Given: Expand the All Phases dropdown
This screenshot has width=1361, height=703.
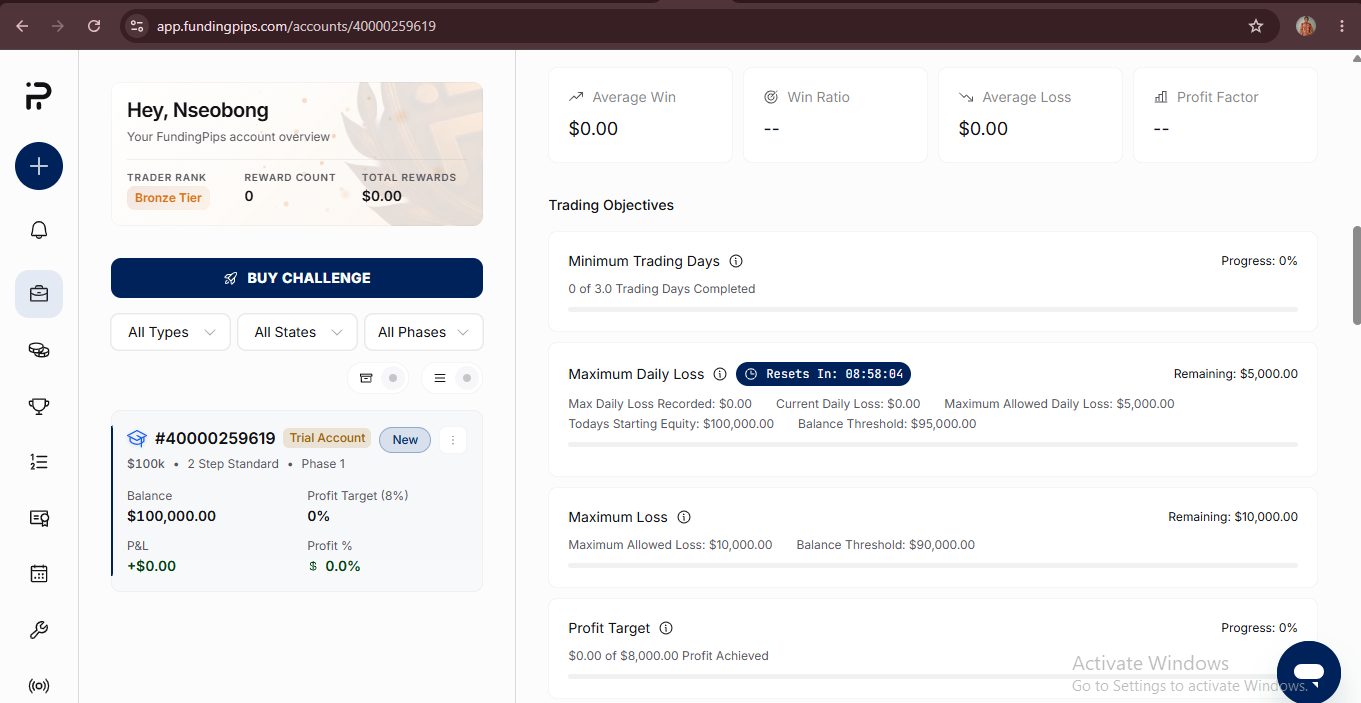Looking at the screenshot, I should [424, 332].
